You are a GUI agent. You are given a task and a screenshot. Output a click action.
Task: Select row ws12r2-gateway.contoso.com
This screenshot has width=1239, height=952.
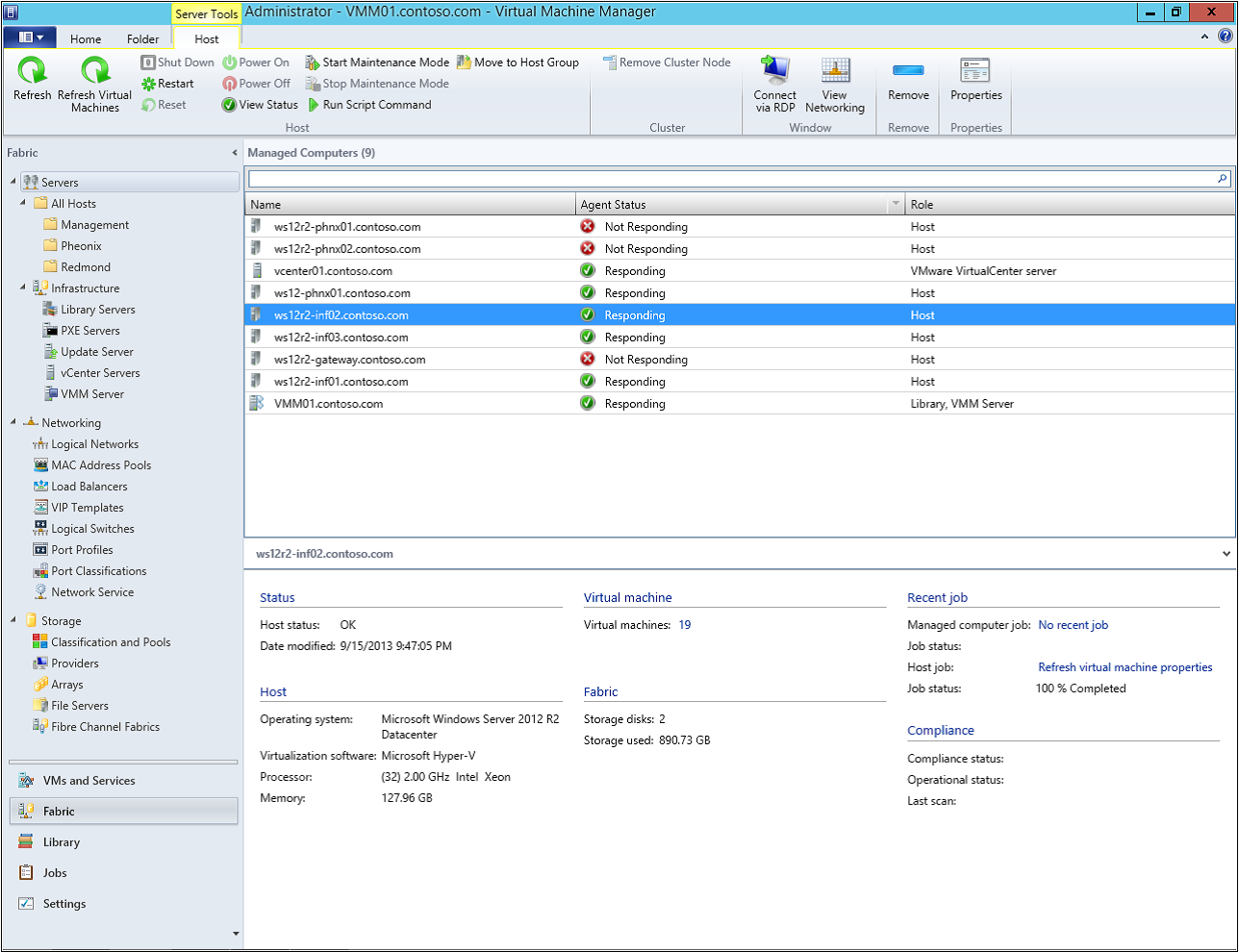click(x=740, y=360)
